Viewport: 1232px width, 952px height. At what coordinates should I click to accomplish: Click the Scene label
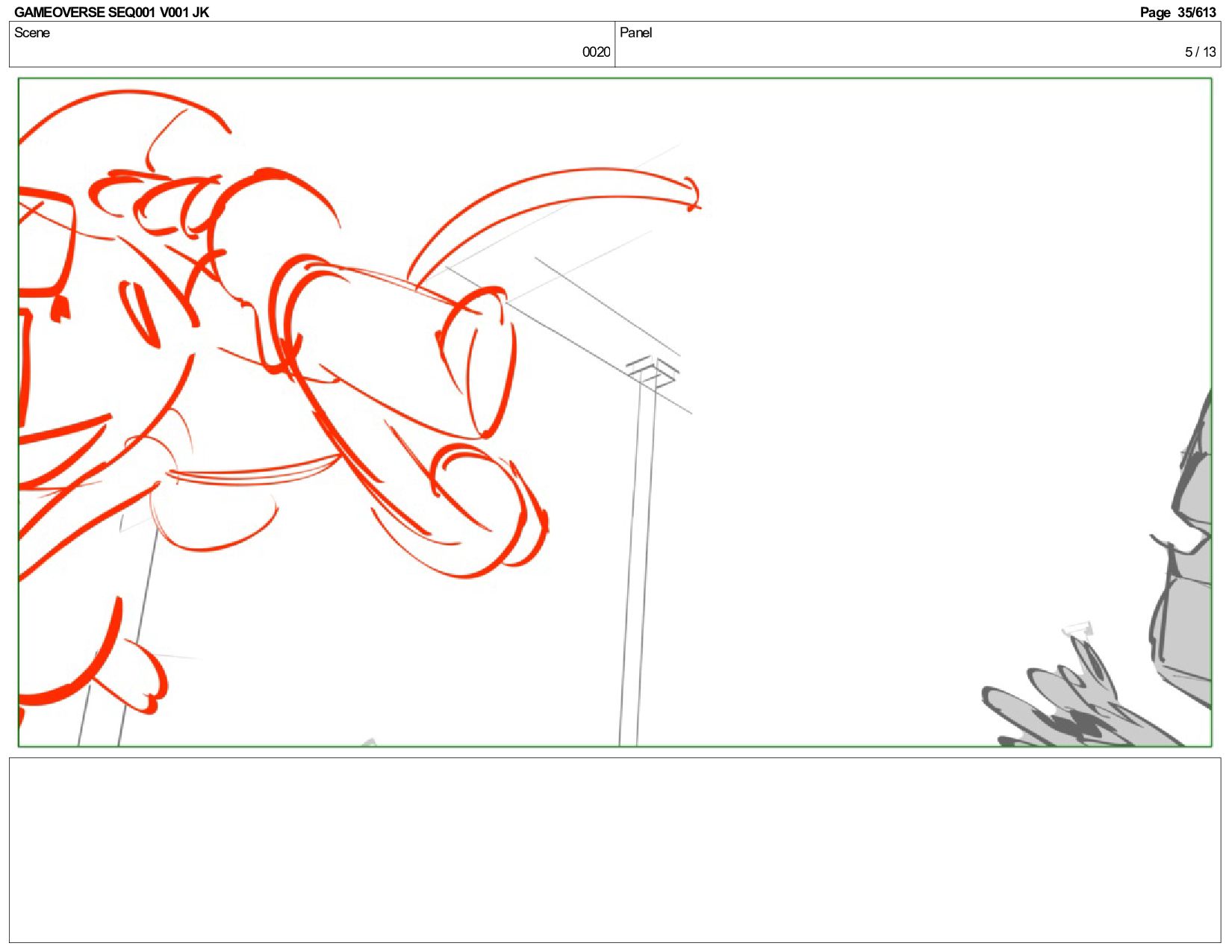(x=32, y=33)
